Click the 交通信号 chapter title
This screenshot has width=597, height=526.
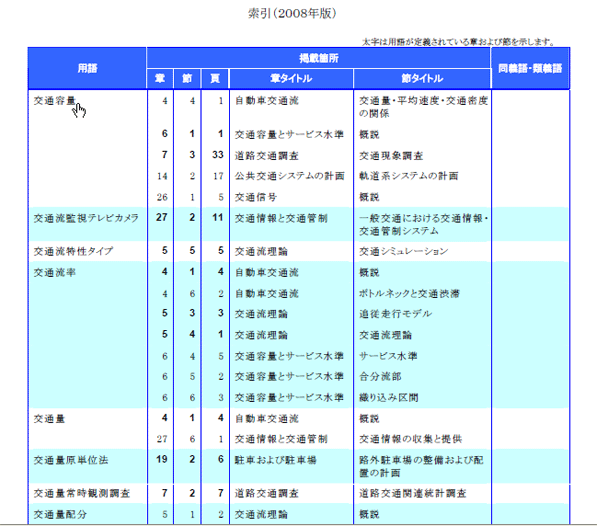click(x=256, y=197)
